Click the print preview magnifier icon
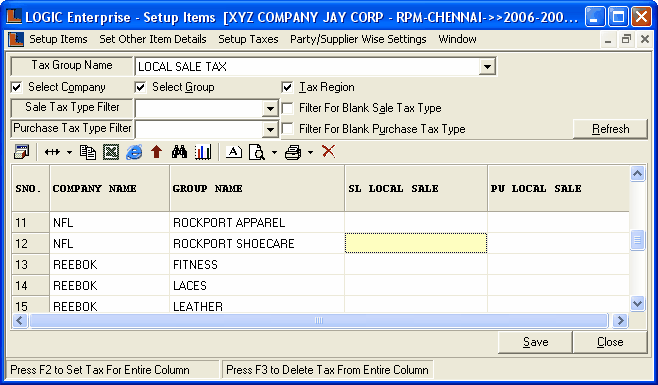The width and height of the screenshot is (658, 385). tap(257, 152)
